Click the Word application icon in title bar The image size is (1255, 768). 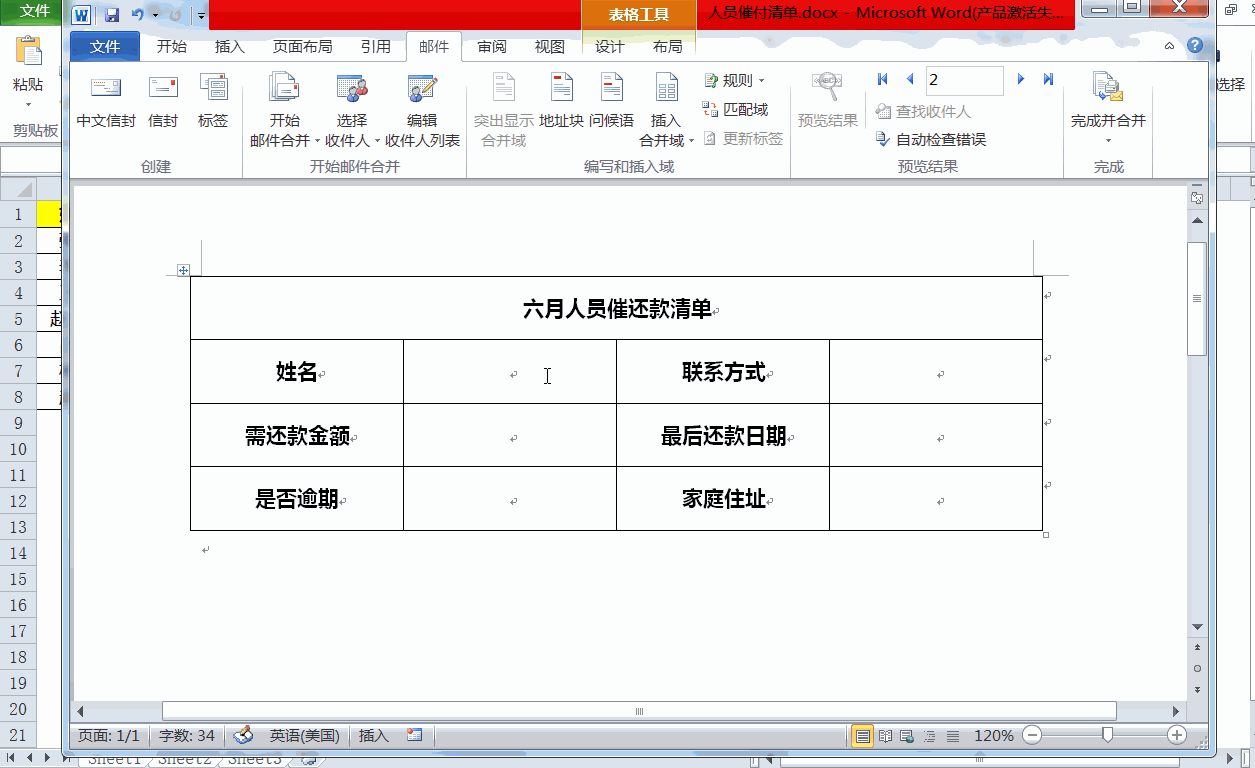click(82, 15)
